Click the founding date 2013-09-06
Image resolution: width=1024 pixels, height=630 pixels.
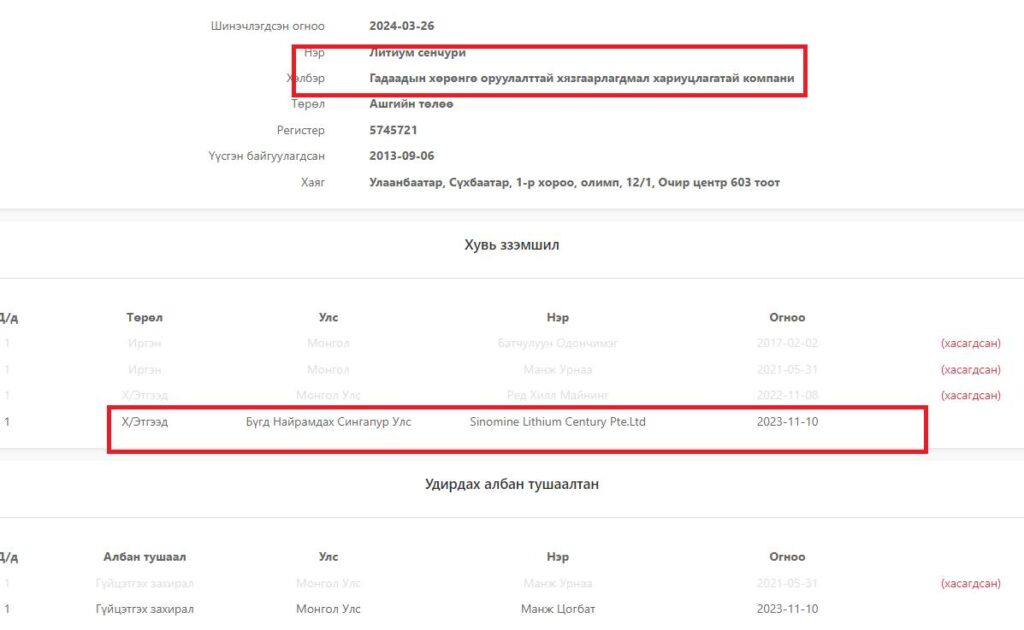402,156
